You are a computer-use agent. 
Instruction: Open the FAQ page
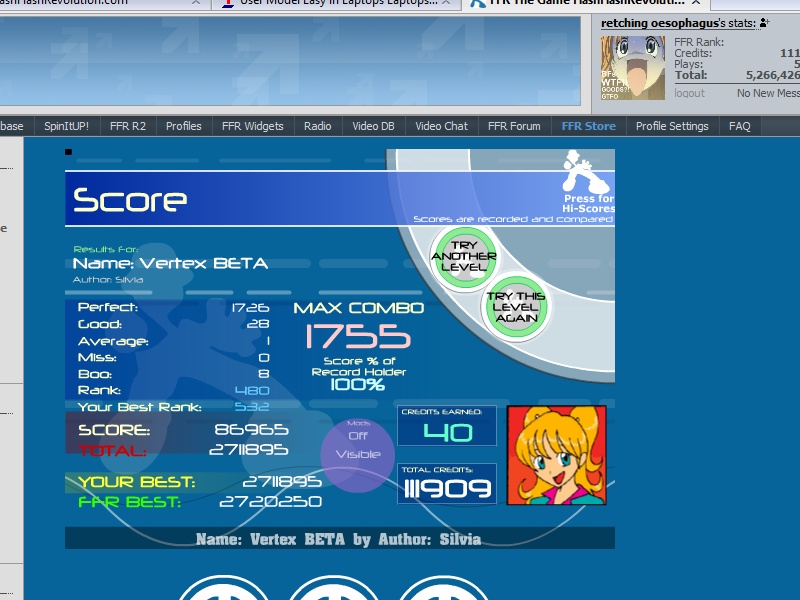[x=739, y=126]
